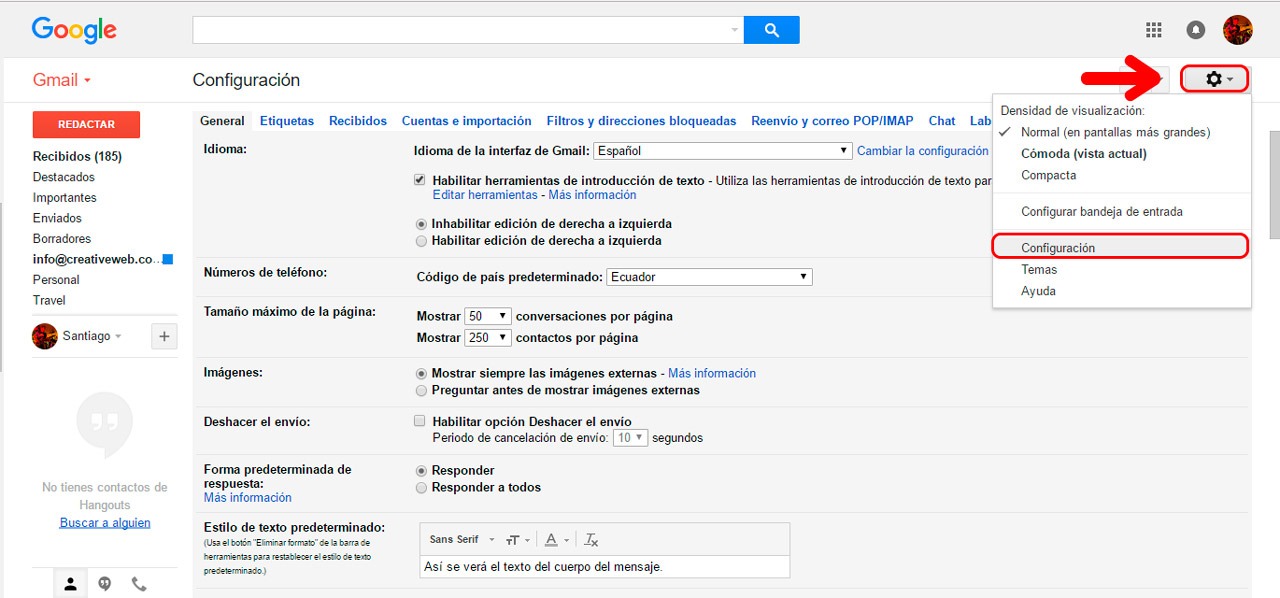This screenshot has height=598, width=1280.
Task: Enable the Deshacer el envío option
Action: pyautogui.click(x=420, y=421)
